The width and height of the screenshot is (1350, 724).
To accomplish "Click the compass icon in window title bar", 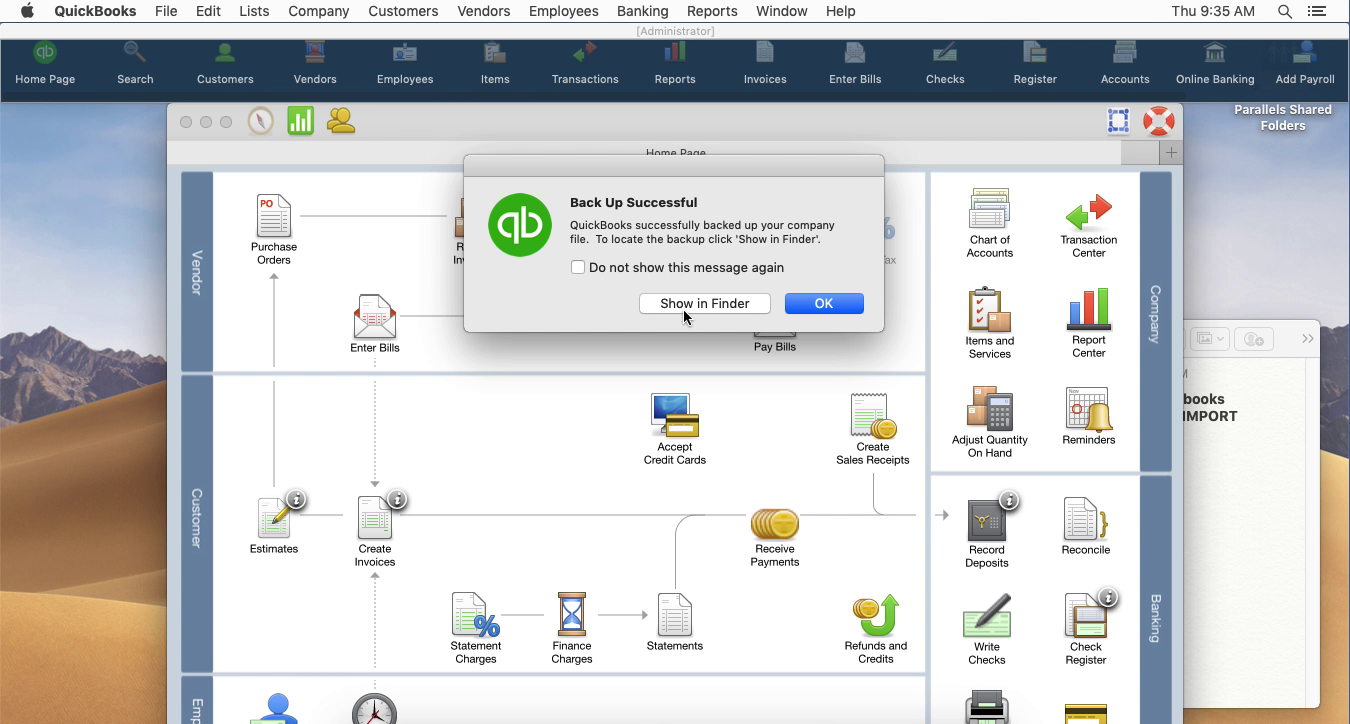I will [x=260, y=121].
